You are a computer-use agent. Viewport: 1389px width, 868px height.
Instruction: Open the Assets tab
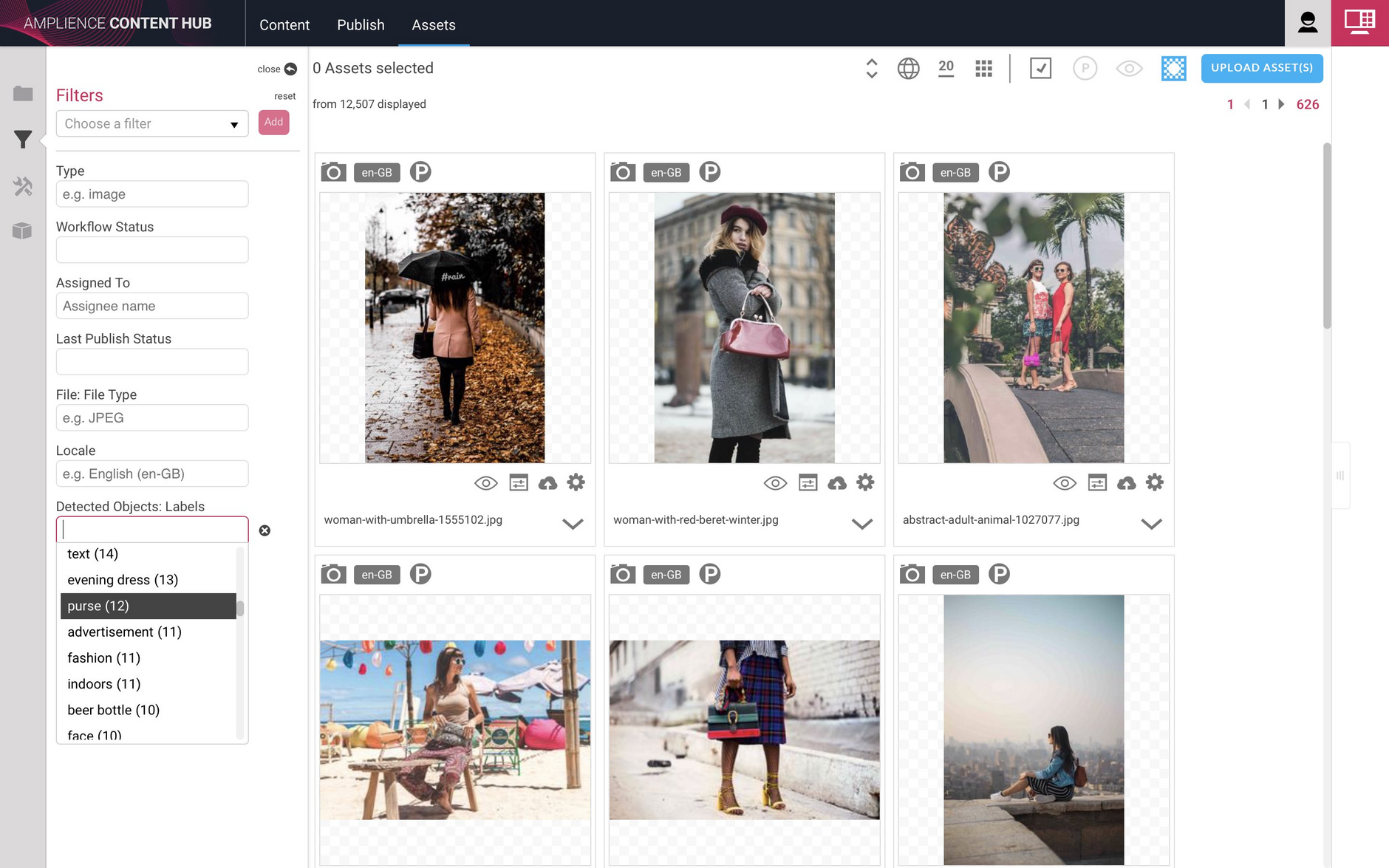click(434, 24)
